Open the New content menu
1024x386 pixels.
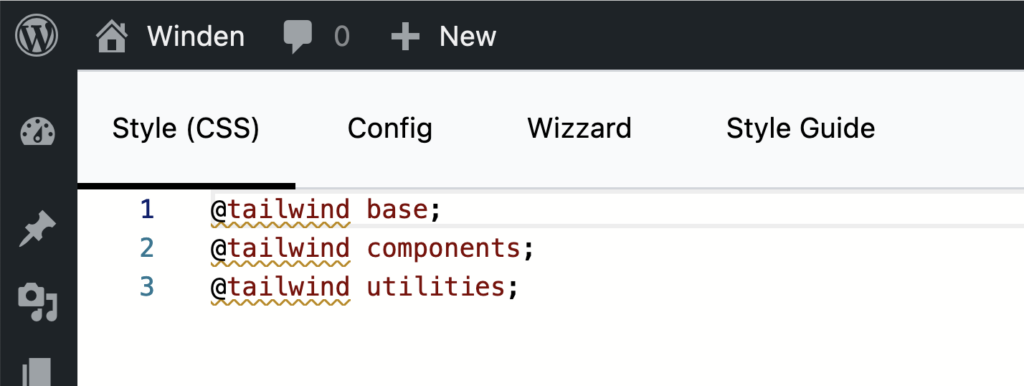[468, 37]
